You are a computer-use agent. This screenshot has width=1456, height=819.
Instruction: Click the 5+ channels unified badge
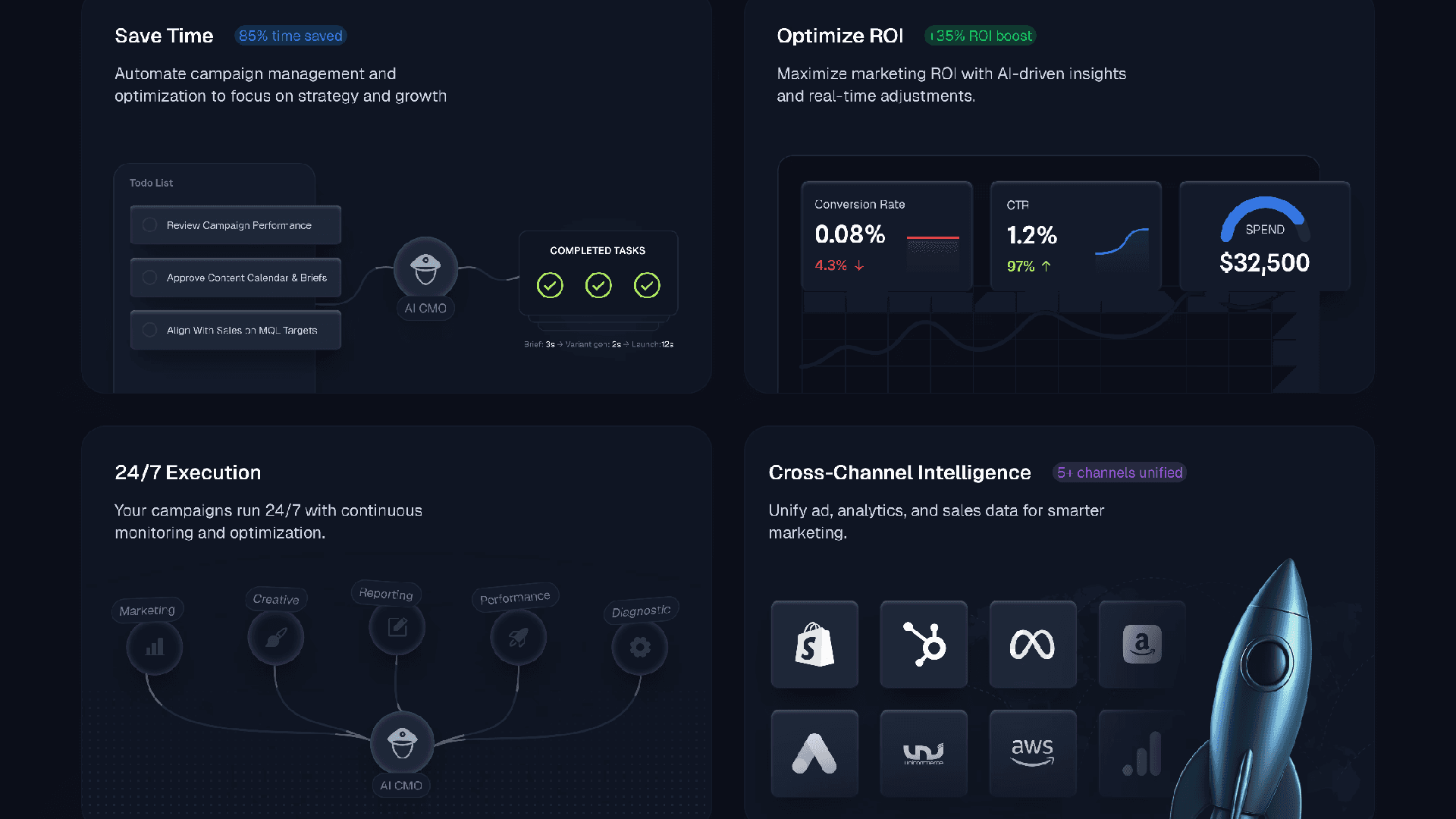click(x=1119, y=472)
